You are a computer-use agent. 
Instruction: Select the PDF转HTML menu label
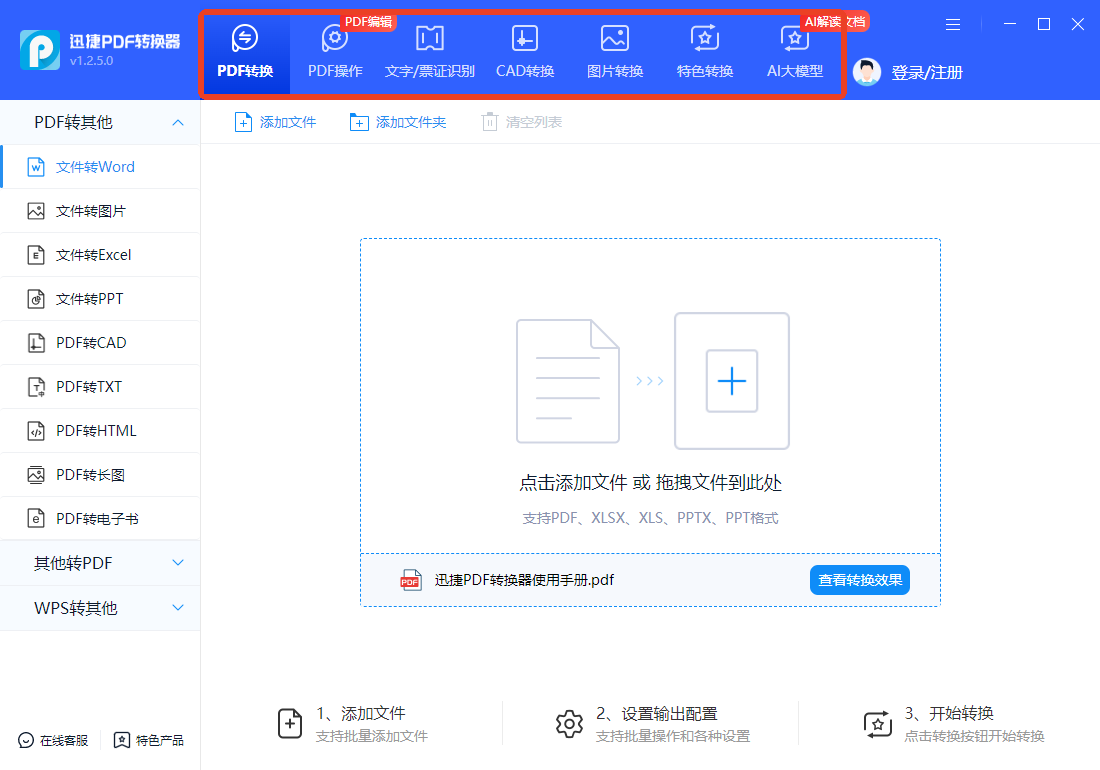tap(96, 431)
